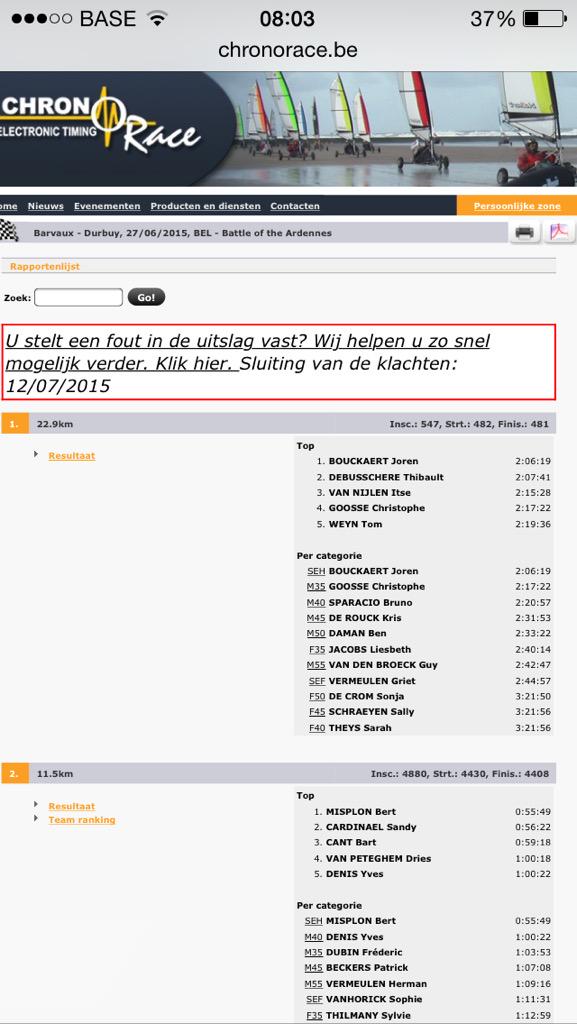Click M40 category for DENIS Yves
The height and width of the screenshot is (1024, 577).
313,936
